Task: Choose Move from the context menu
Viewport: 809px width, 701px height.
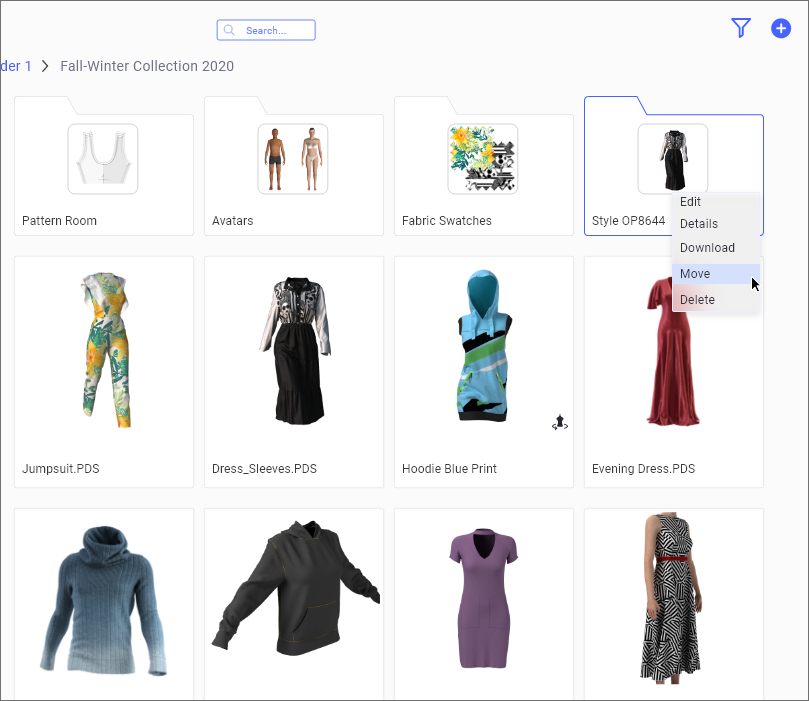Action: click(716, 273)
